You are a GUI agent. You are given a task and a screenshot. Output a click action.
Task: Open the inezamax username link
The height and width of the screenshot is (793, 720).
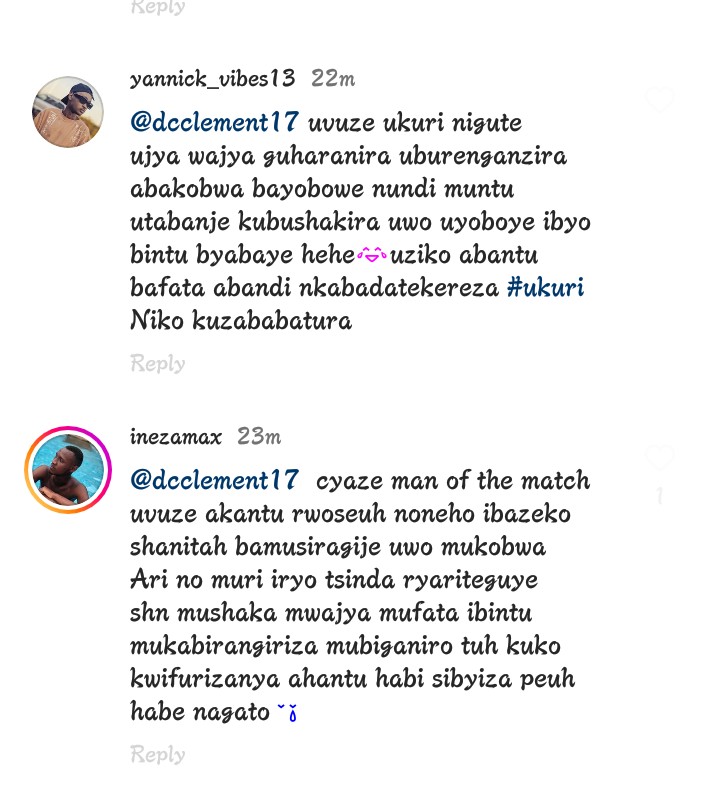176,437
